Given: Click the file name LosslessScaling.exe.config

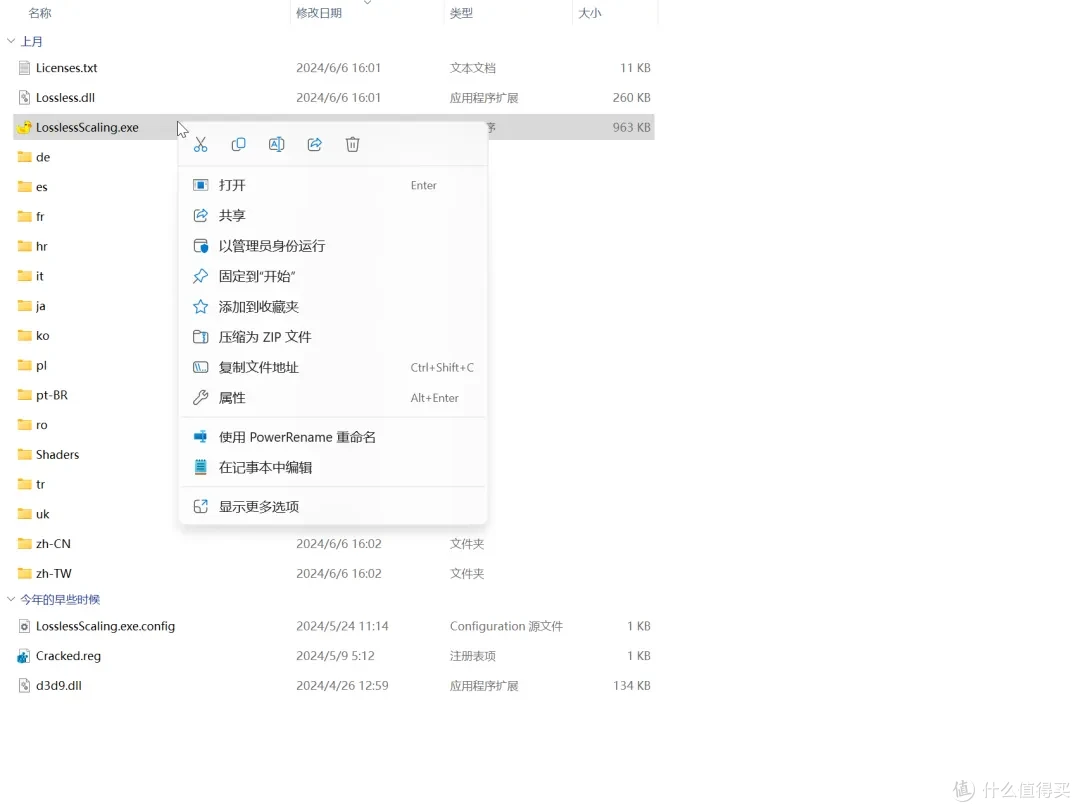Looking at the screenshot, I should (105, 626).
